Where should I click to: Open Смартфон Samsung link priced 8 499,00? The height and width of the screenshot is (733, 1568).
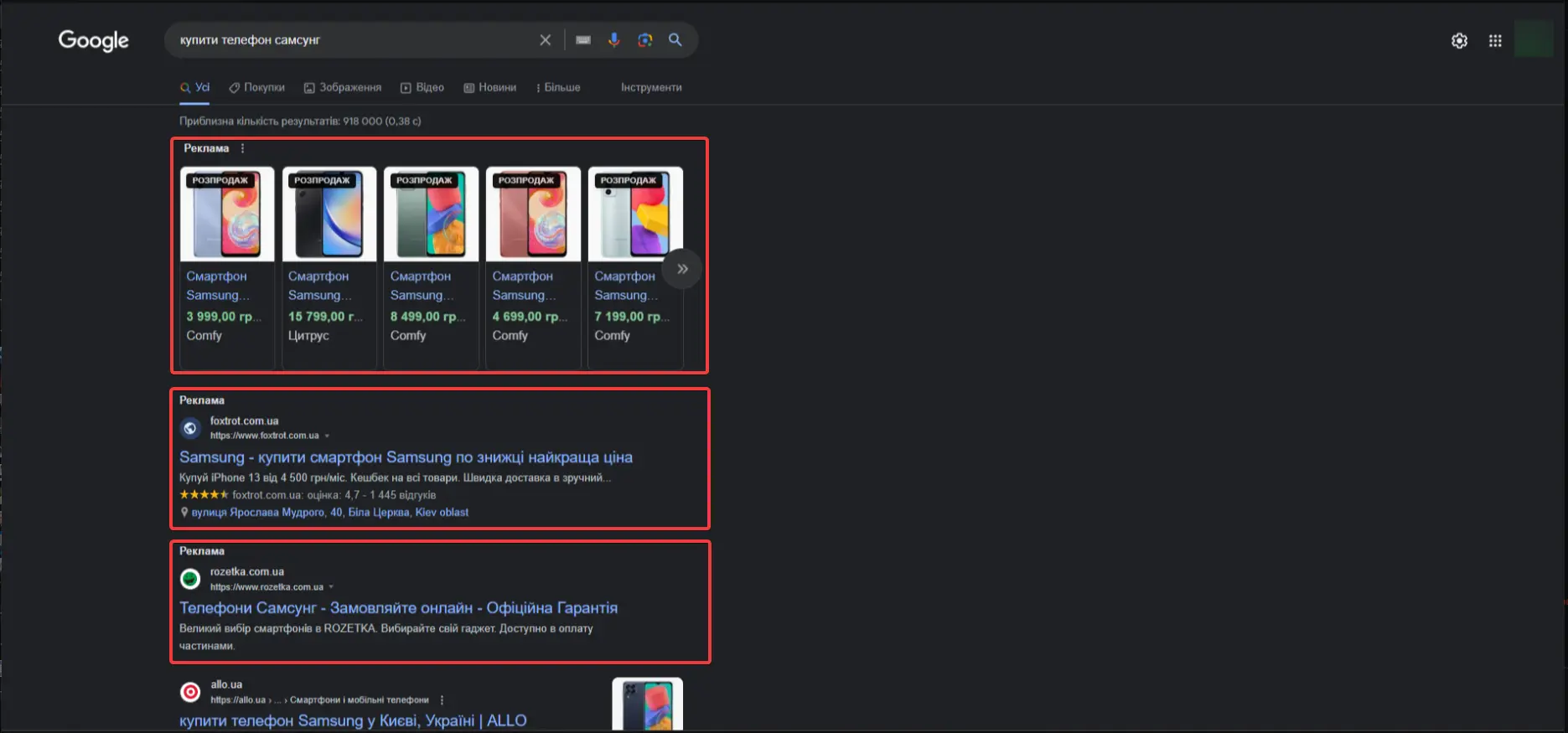coord(422,286)
